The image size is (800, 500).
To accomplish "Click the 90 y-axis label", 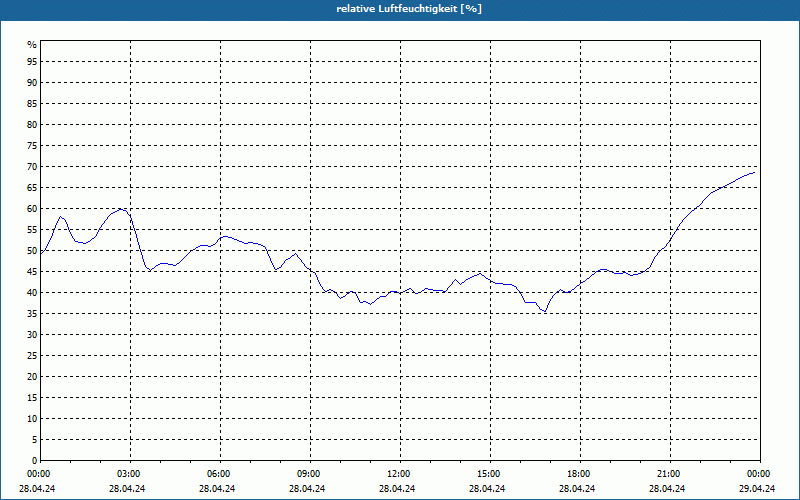I will 32,83.
